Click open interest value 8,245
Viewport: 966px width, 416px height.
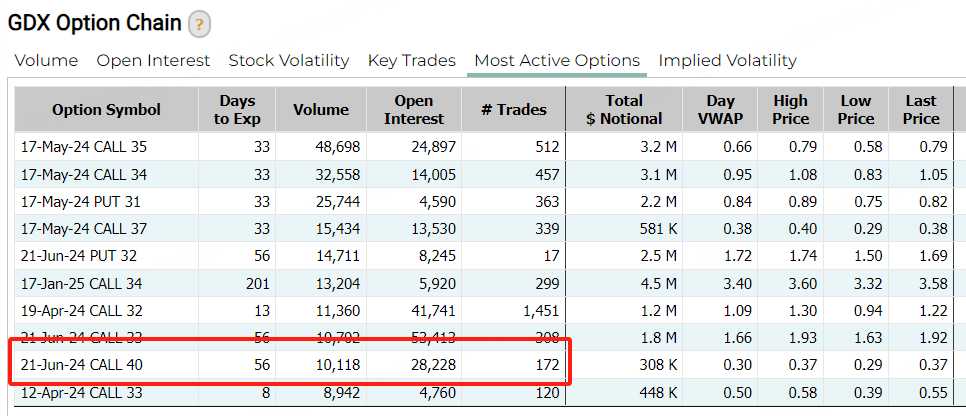click(x=436, y=256)
